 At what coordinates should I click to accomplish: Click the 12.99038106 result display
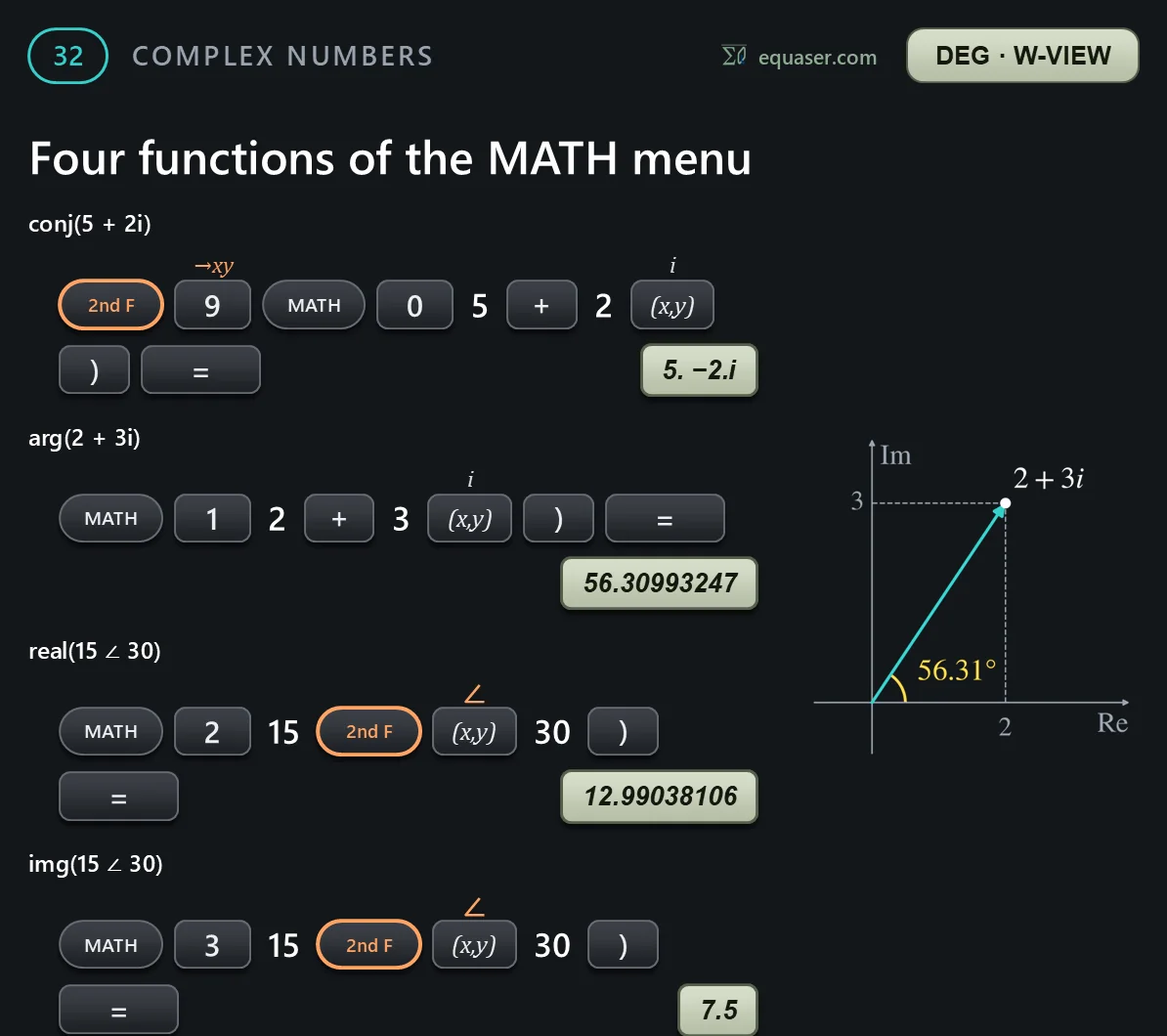coord(660,797)
